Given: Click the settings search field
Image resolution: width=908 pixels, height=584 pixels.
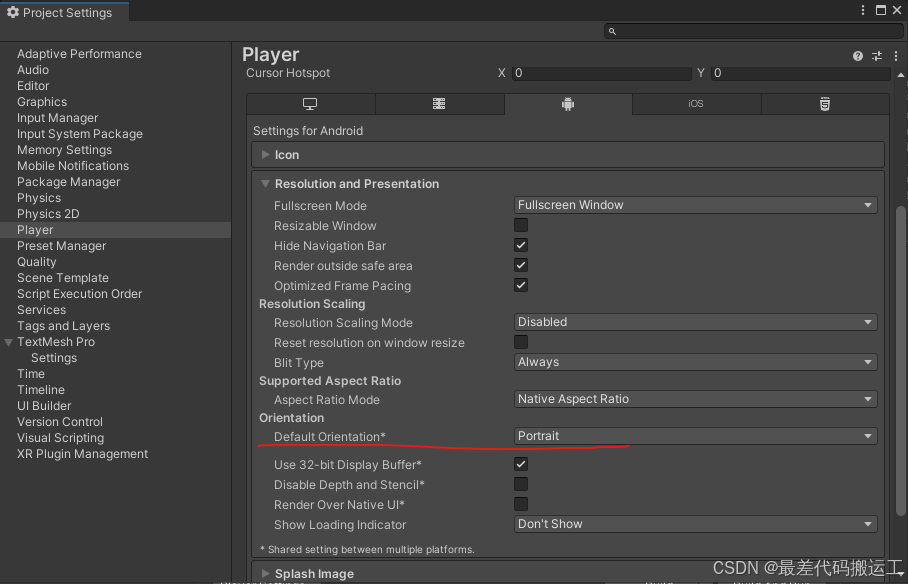Looking at the screenshot, I should coord(752,31).
